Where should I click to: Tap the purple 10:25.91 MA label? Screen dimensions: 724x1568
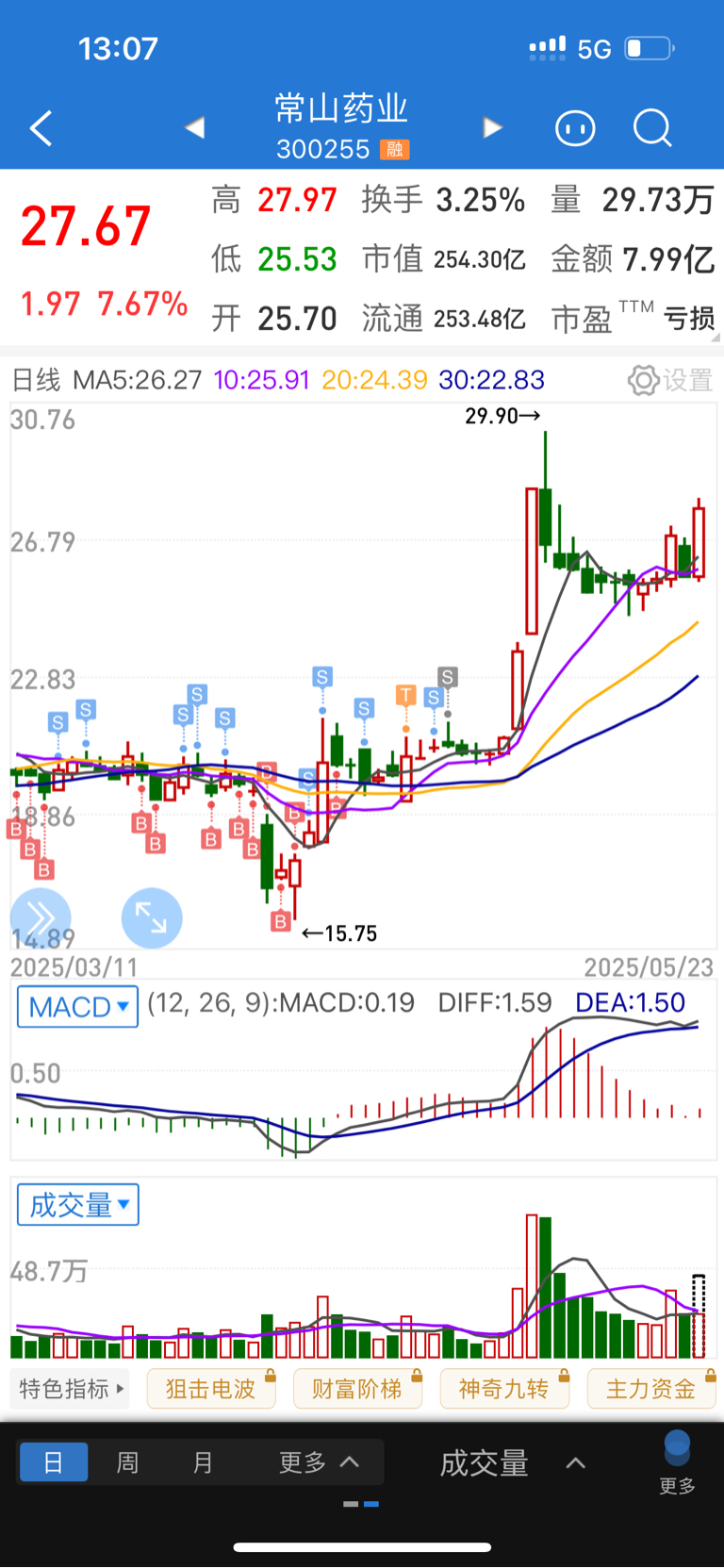pyautogui.click(x=262, y=380)
